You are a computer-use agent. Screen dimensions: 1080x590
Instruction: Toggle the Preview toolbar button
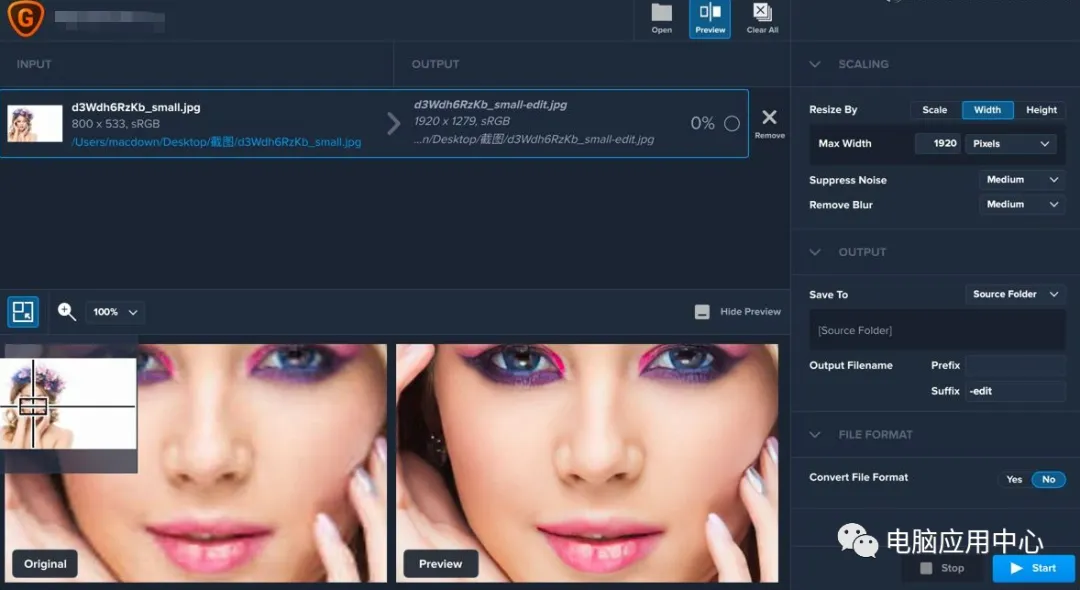pyautogui.click(x=709, y=19)
